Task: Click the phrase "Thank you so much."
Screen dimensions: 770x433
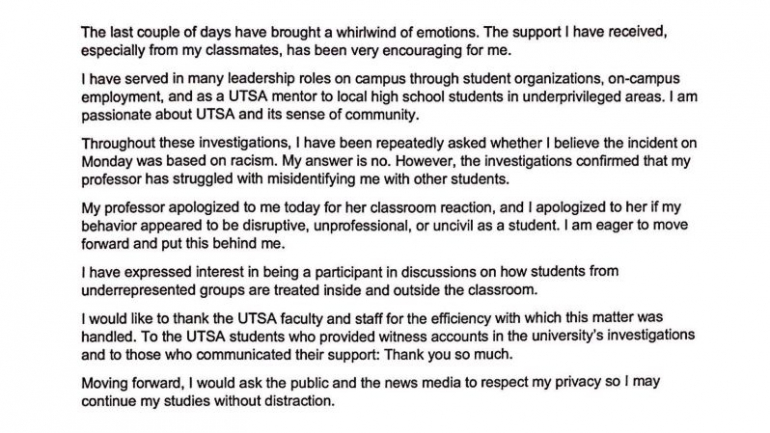Action: pos(448,354)
